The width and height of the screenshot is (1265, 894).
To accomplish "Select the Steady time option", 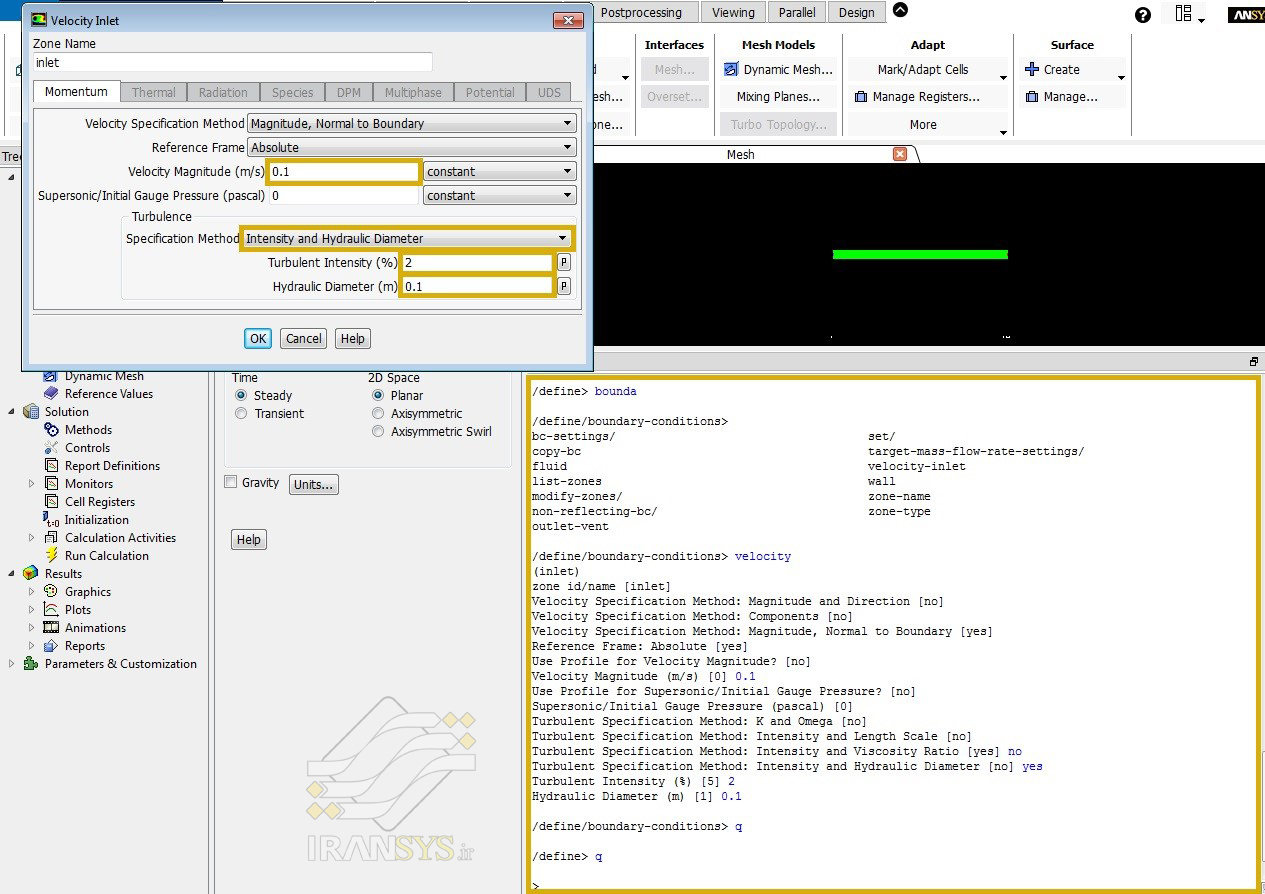I will 241,396.
